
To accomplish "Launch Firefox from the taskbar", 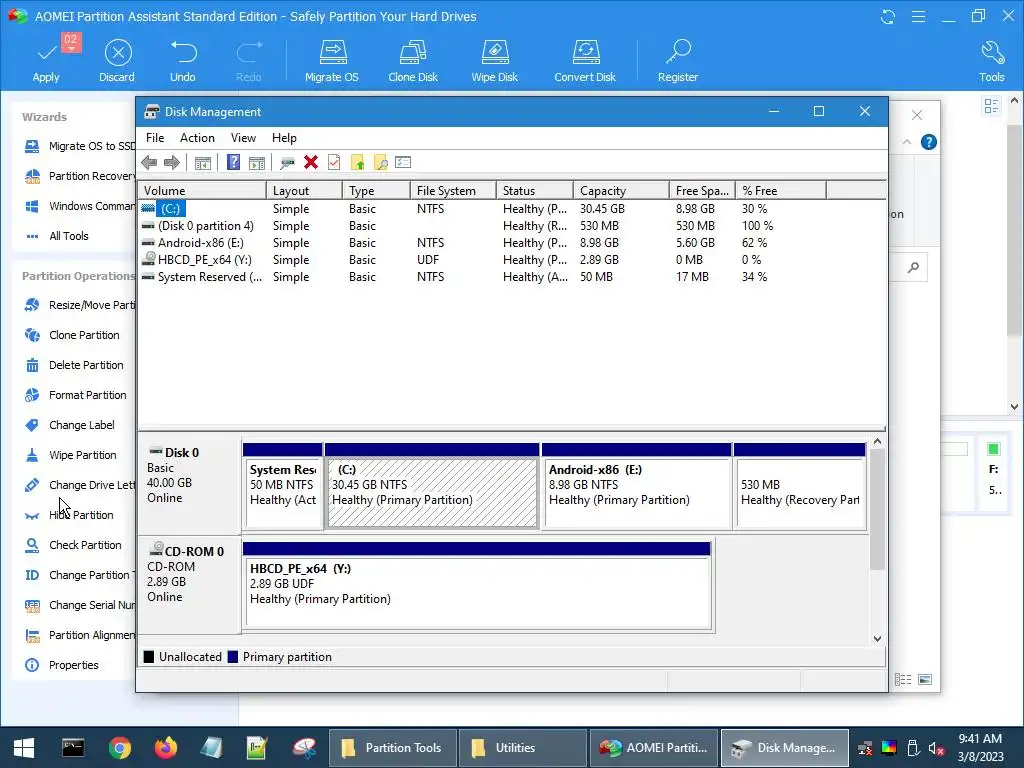I will click(165, 748).
